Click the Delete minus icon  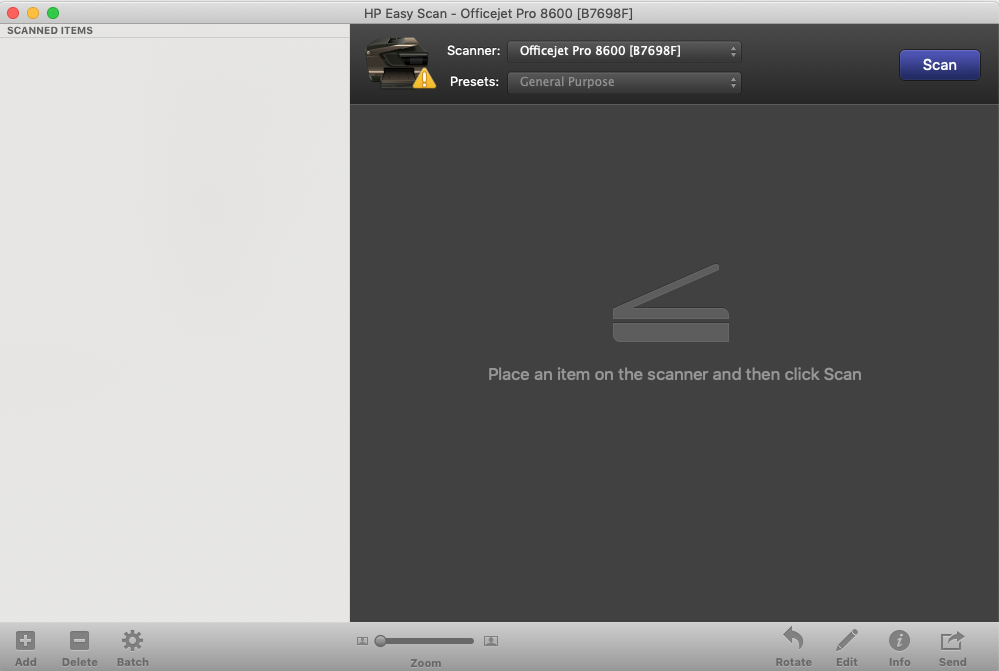click(80, 640)
